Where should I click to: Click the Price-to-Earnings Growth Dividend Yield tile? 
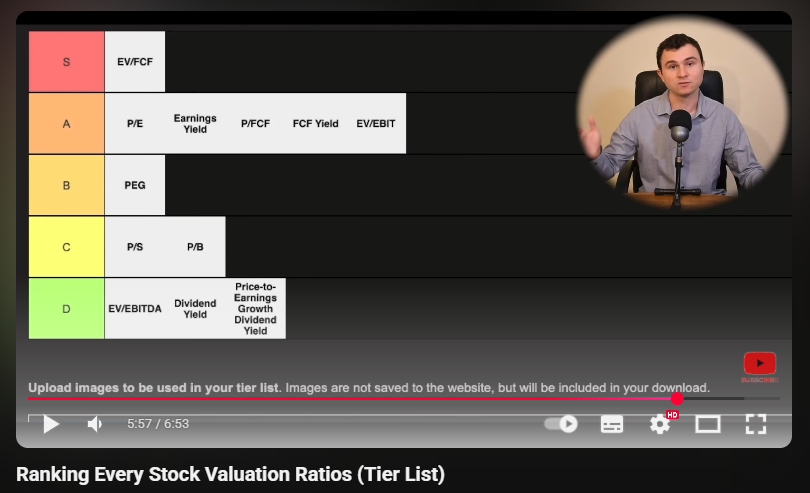(x=255, y=309)
